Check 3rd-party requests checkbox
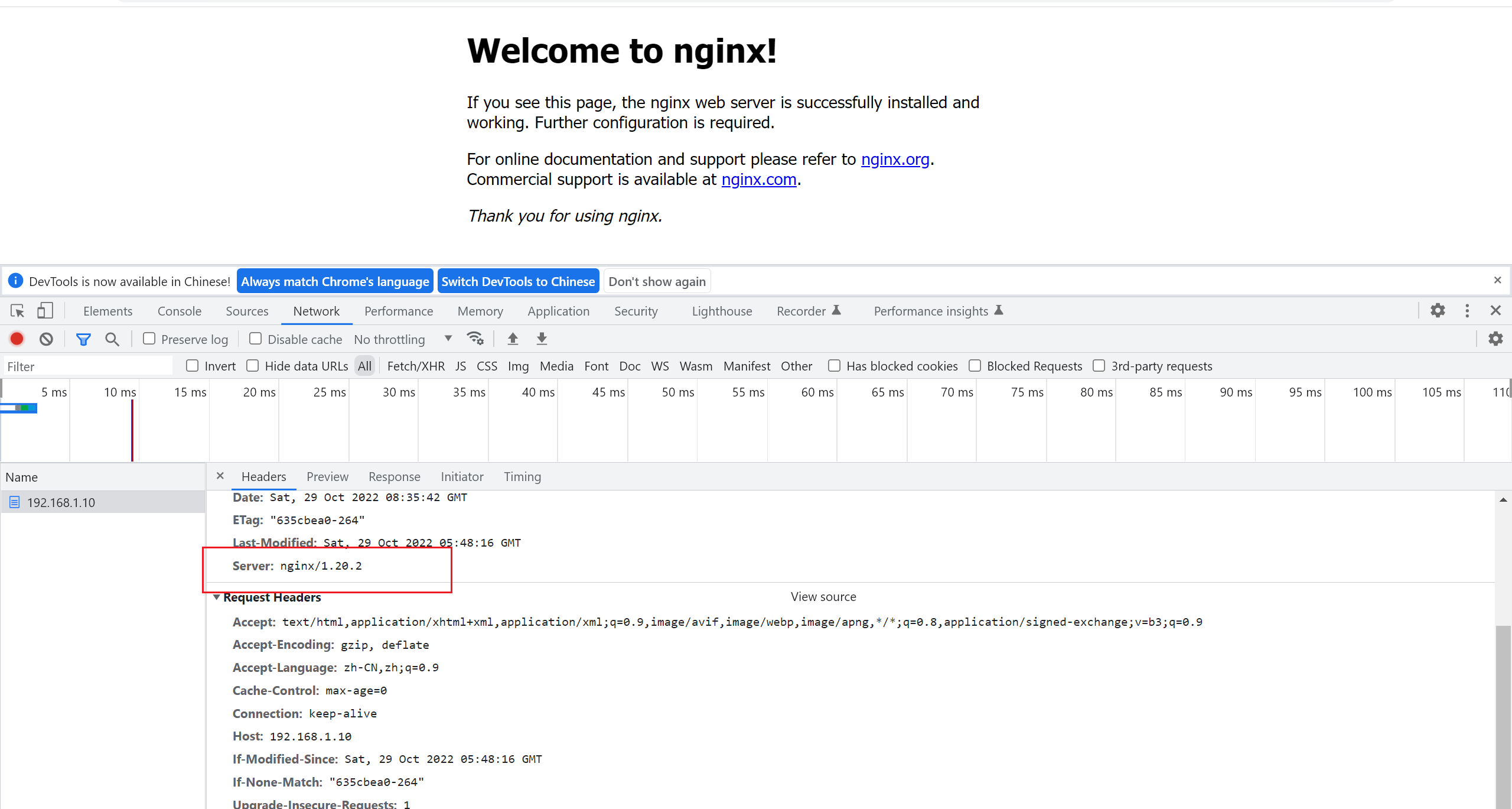This screenshot has width=1512, height=809. click(x=1099, y=366)
